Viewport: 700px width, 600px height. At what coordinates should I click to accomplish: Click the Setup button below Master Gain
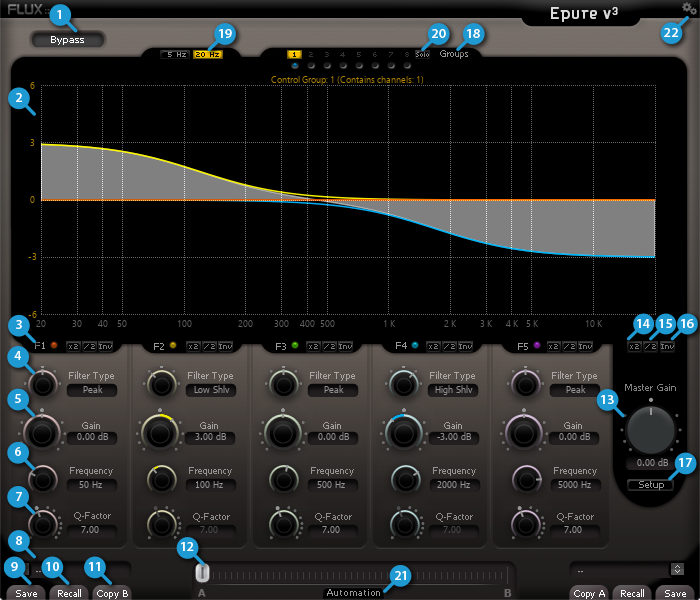(651, 485)
